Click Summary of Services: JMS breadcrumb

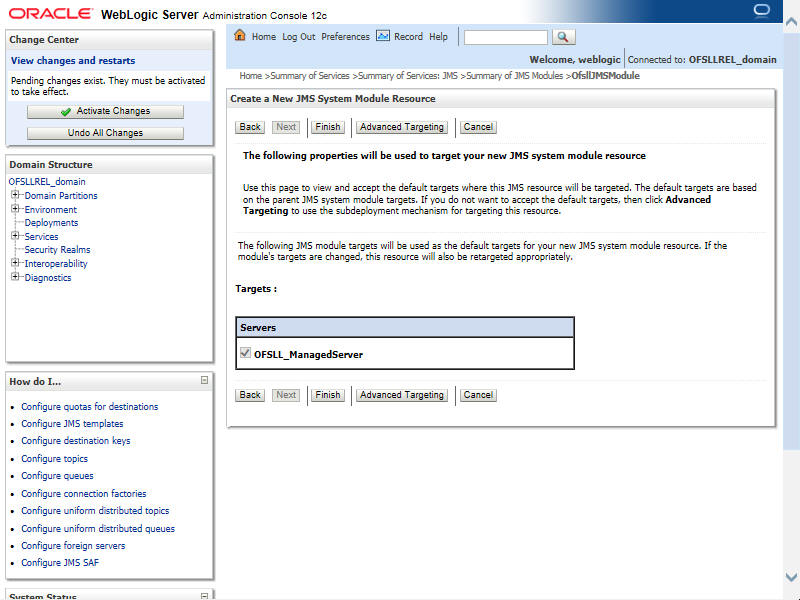408,76
